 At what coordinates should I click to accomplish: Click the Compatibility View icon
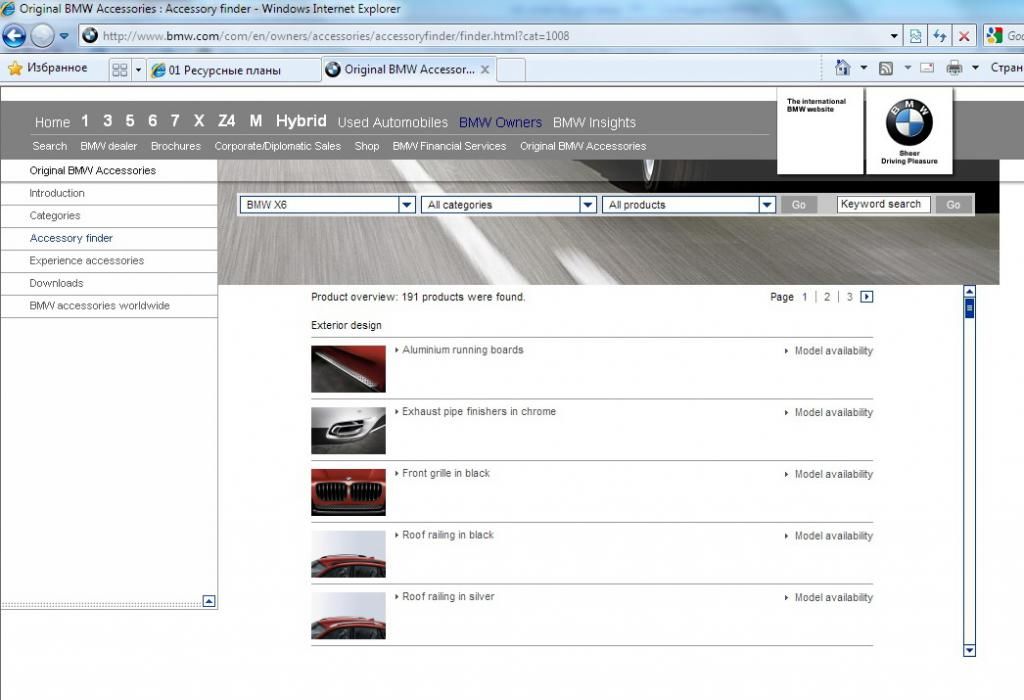pos(916,36)
